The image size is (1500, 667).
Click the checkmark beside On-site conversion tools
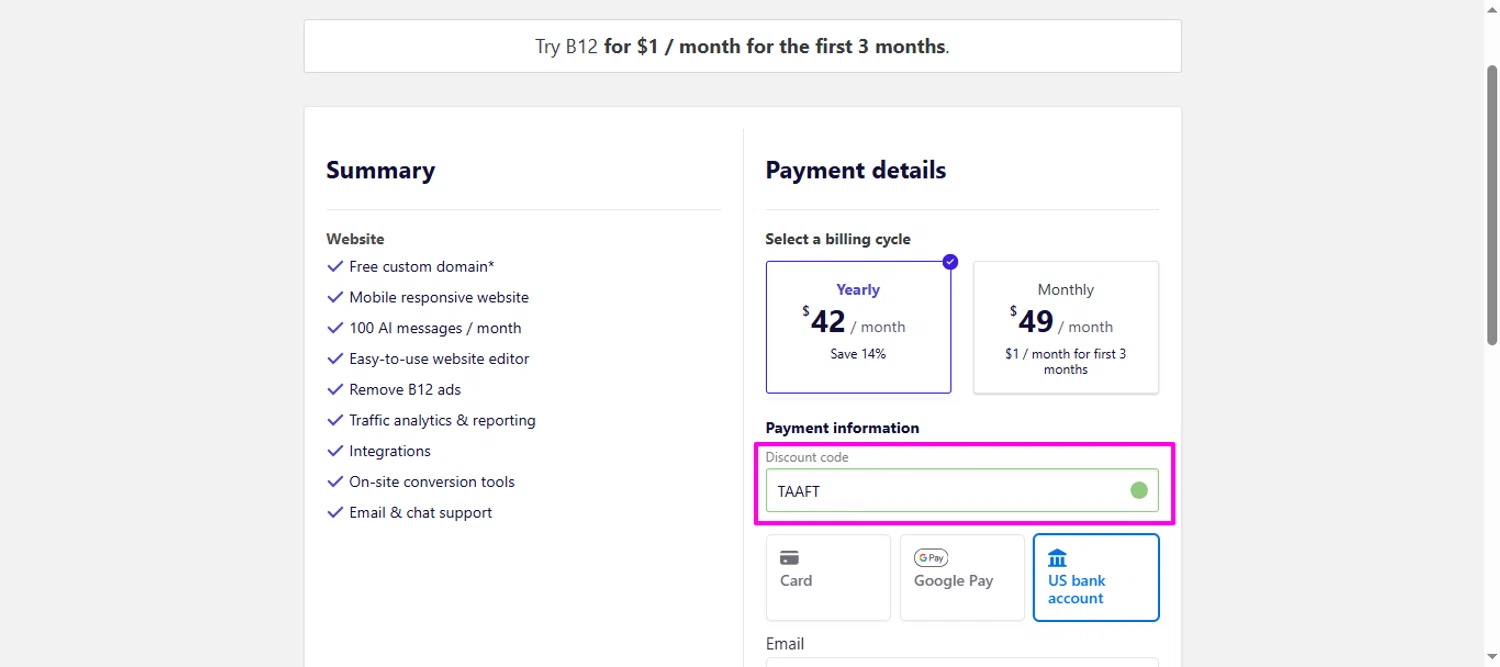[x=335, y=482]
